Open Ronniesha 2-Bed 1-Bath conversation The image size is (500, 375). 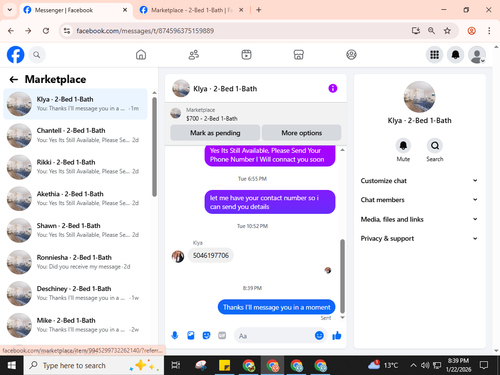[x=75, y=262]
